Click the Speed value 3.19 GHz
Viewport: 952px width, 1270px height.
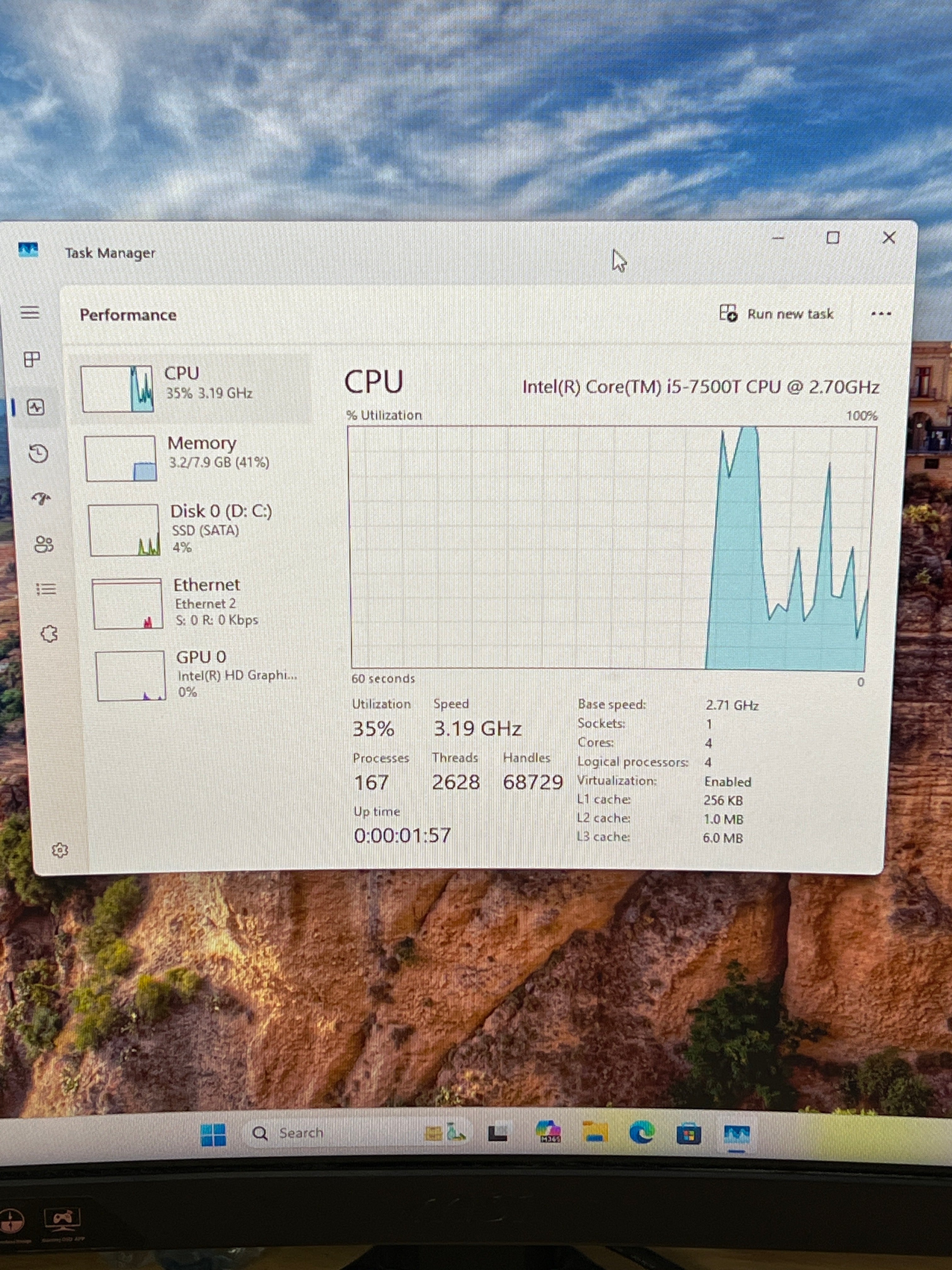point(478,728)
